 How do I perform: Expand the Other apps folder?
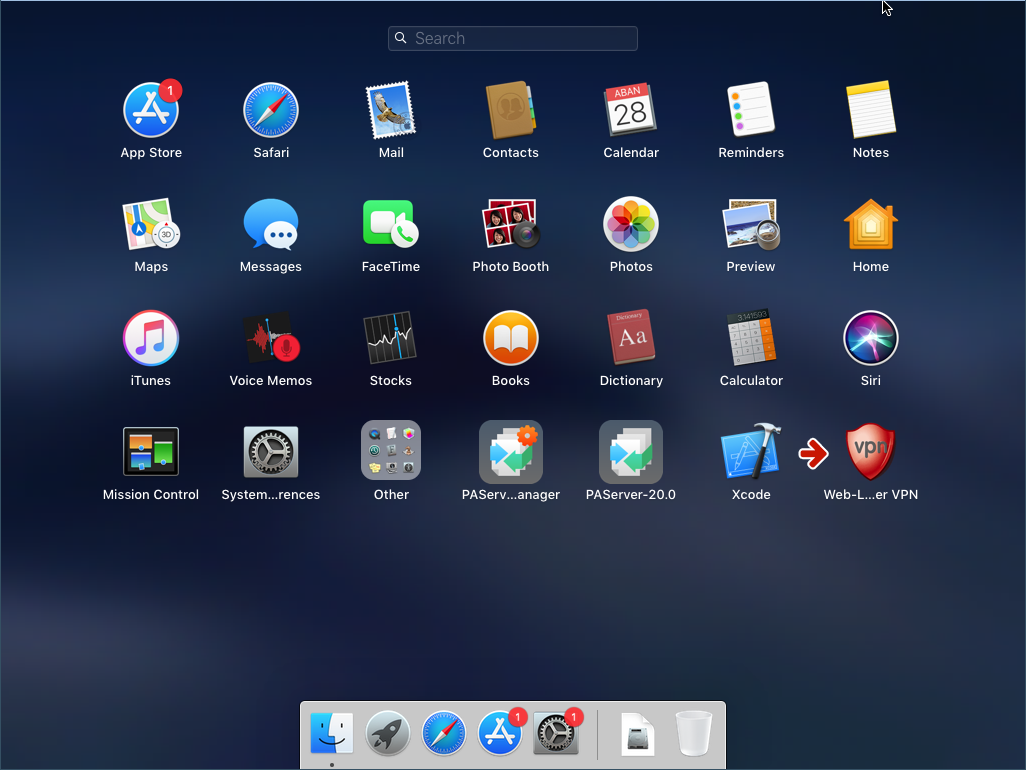391,451
